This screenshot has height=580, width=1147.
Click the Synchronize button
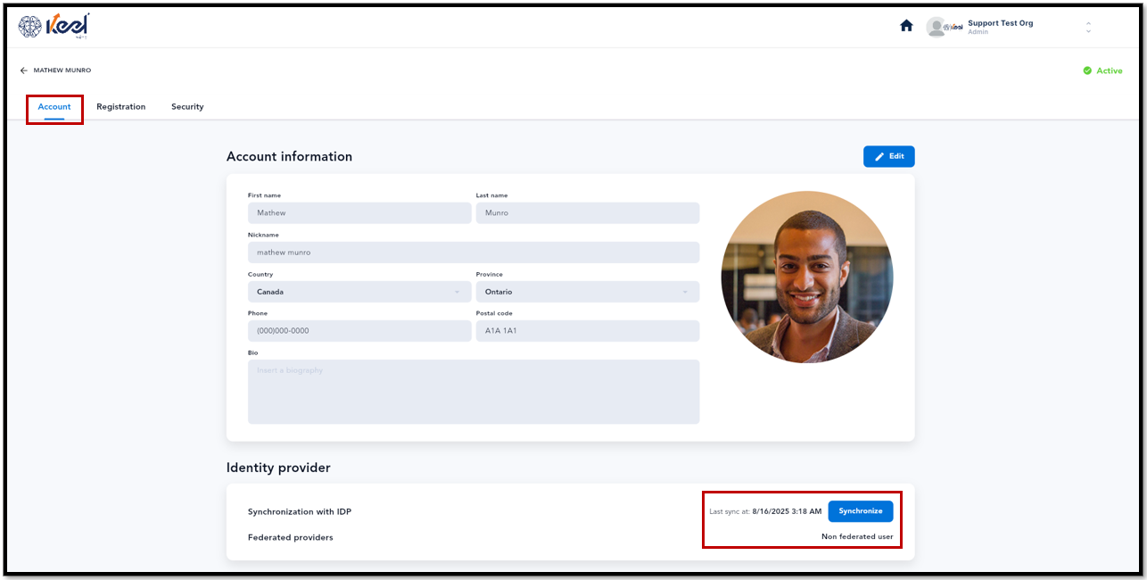coord(860,511)
